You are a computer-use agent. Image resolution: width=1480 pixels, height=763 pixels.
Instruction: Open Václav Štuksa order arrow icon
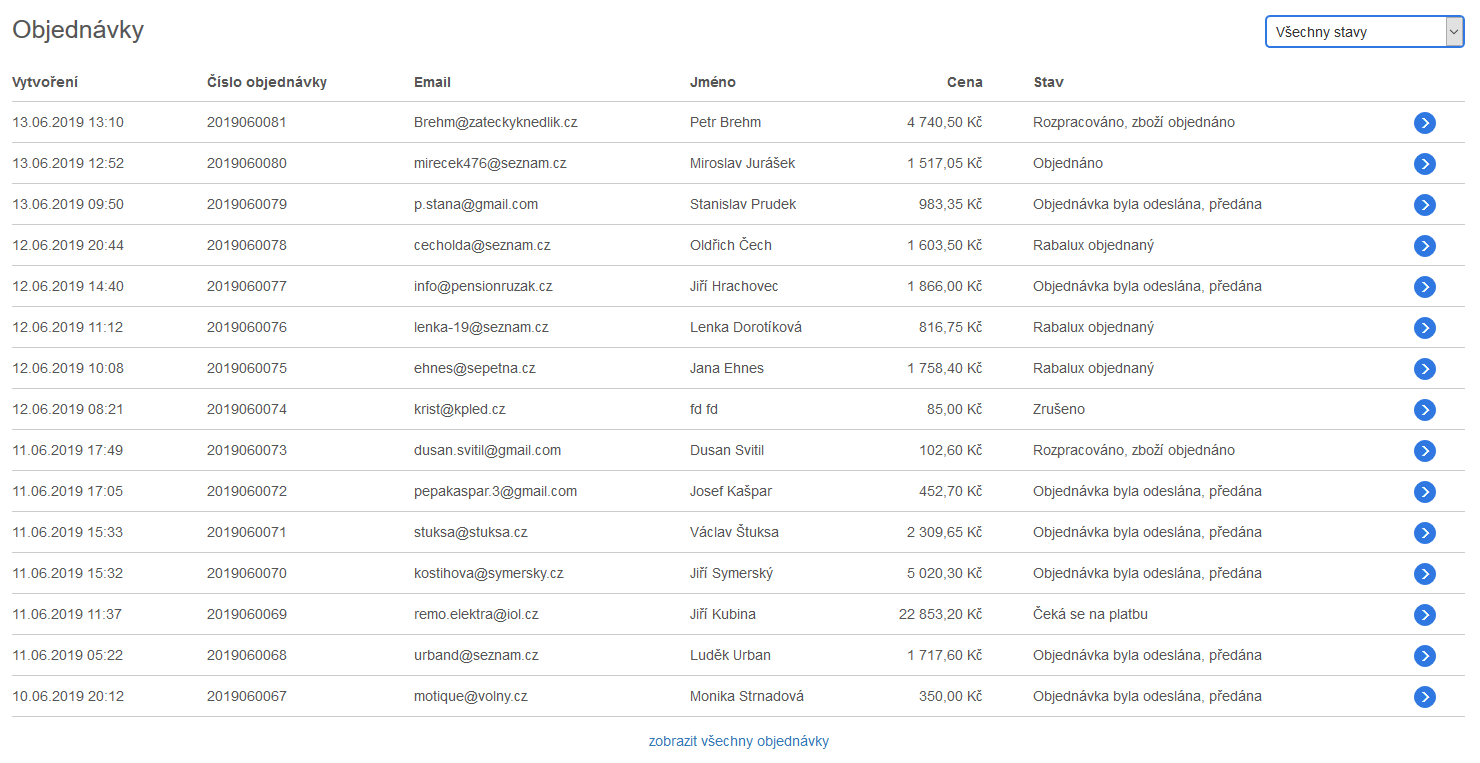click(1424, 533)
